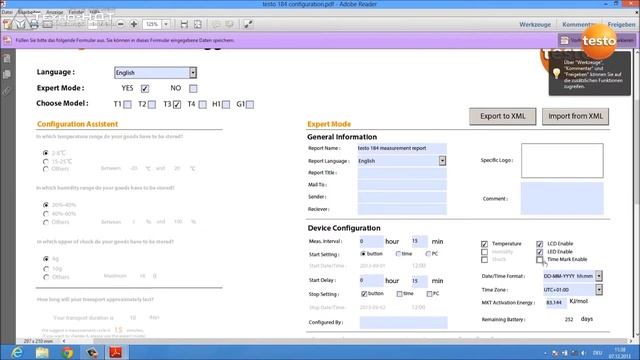Image resolution: width=640 pixels, height=360 pixels.
Task: Select the H1 model checkbox
Action: coord(226,104)
